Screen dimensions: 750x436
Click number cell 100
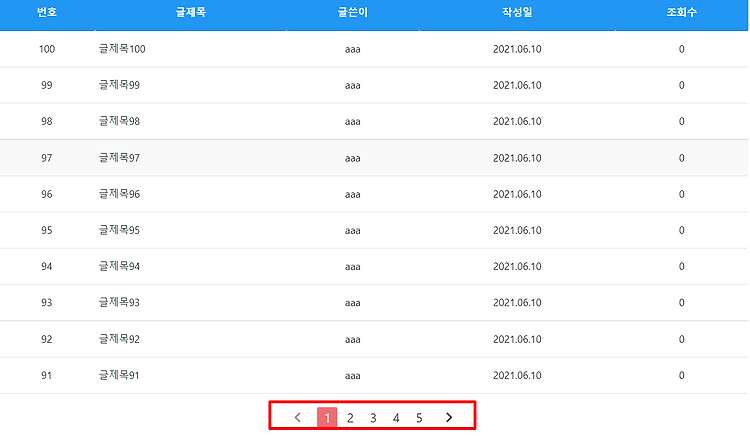pyautogui.click(x=47, y=49)
